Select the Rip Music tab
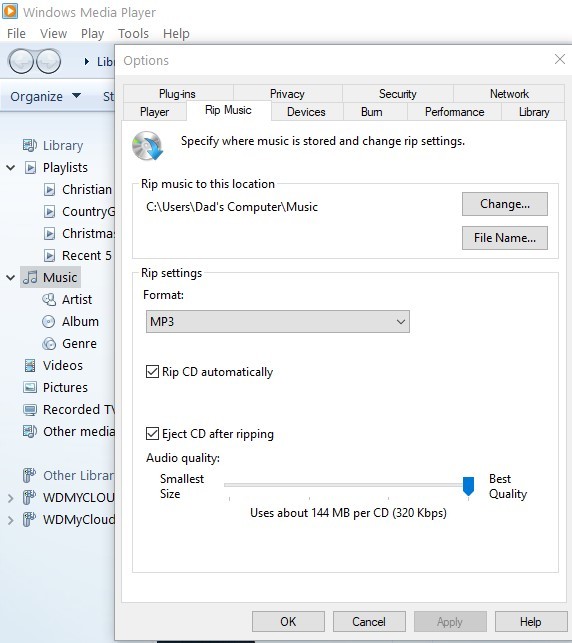572x643 pixels. point(228,110)
